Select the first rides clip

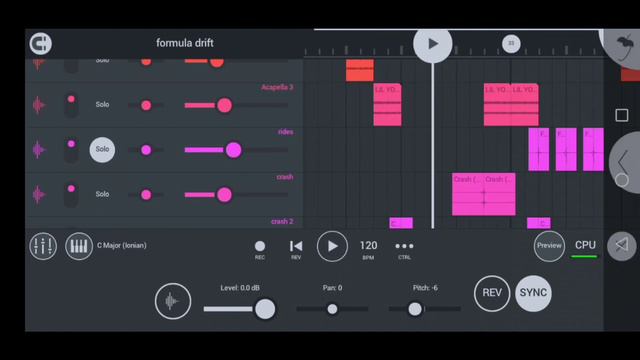point(539,149)
